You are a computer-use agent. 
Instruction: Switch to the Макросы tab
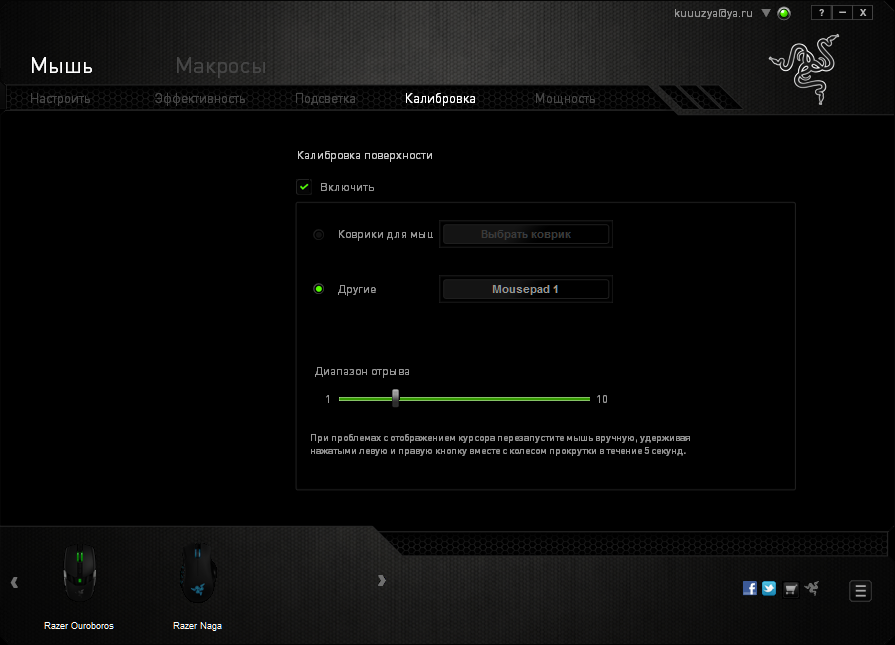pos(220,65)
